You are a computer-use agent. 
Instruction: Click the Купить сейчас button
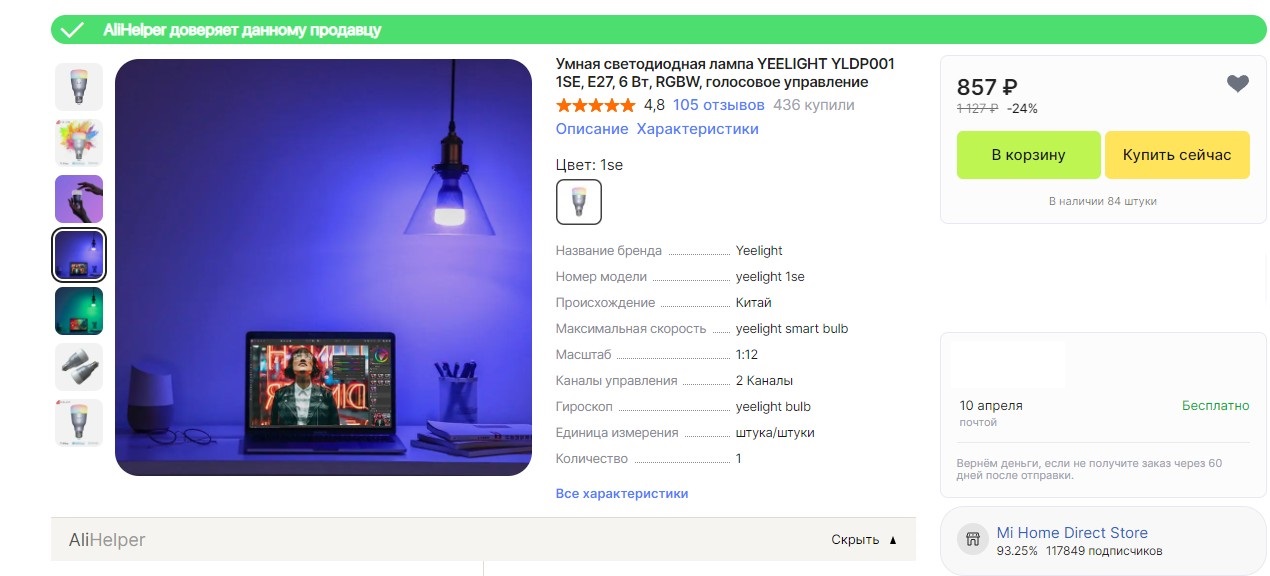pos(1177,155)
